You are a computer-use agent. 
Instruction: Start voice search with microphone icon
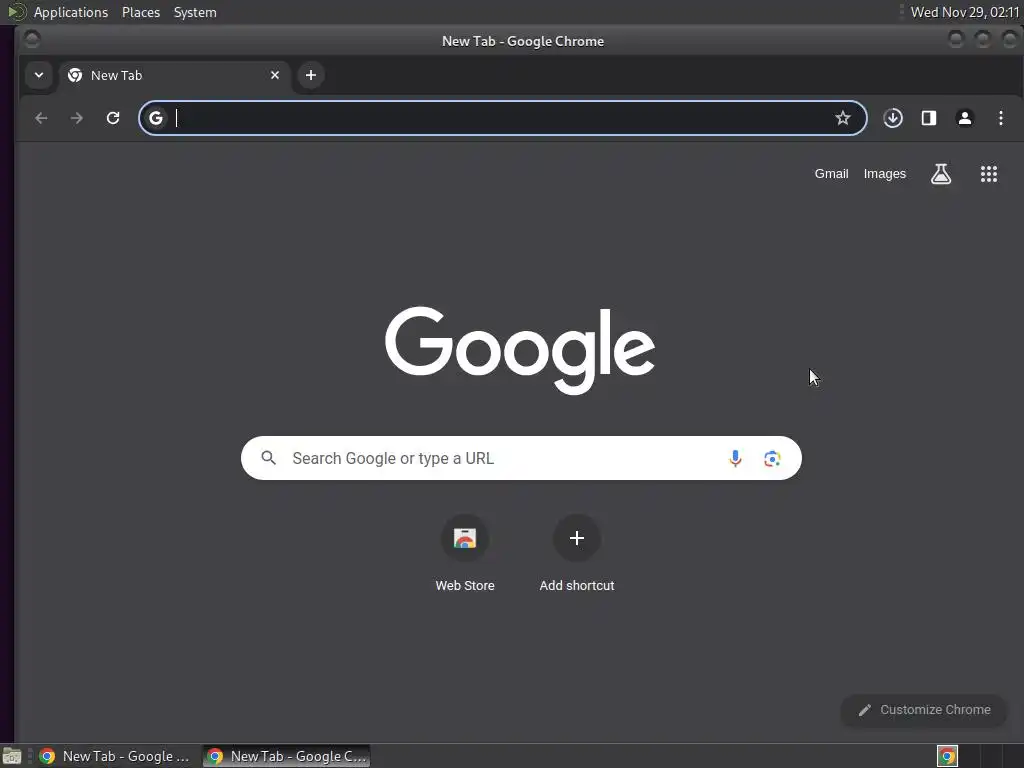click(x=735, y=458)
